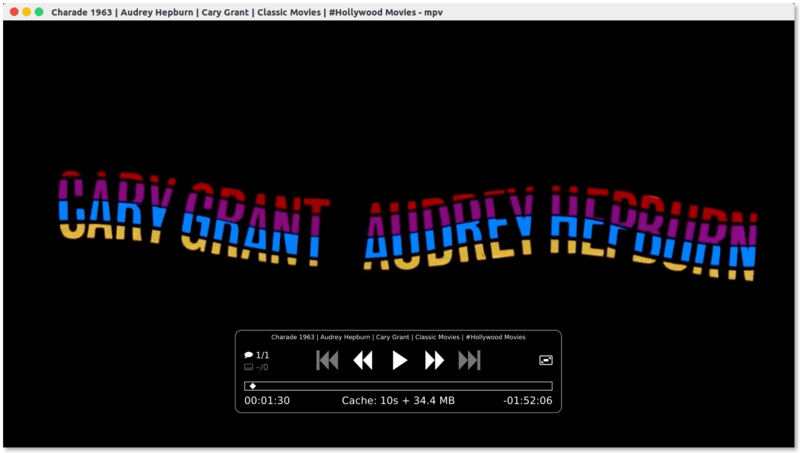800x453 pixels.
Task: Click the media title in the controller
Action: click(398, 337)
